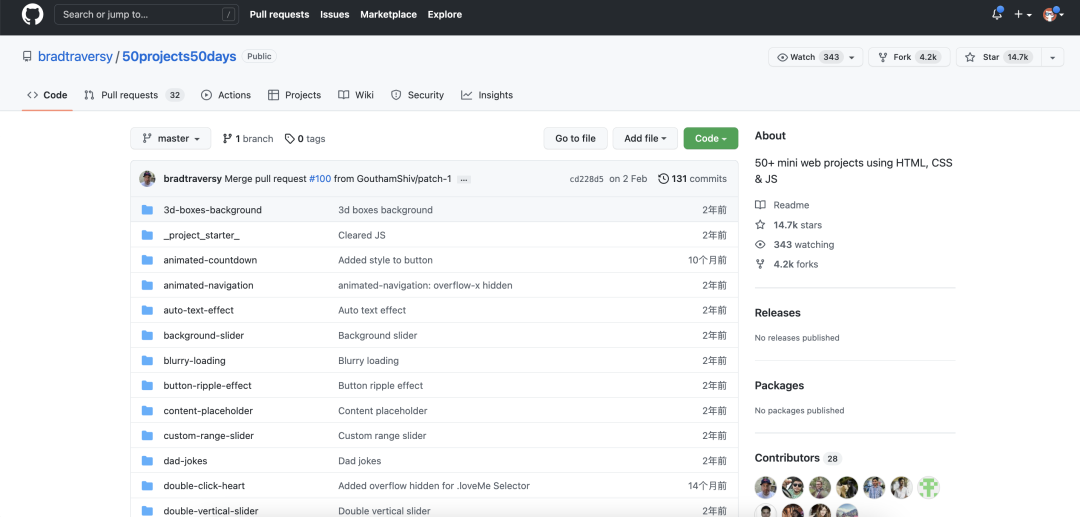Viewport: 1080px width, 517px height.
Task: Expand the star lists dropdown arrow
Action: pos(1052,57)
